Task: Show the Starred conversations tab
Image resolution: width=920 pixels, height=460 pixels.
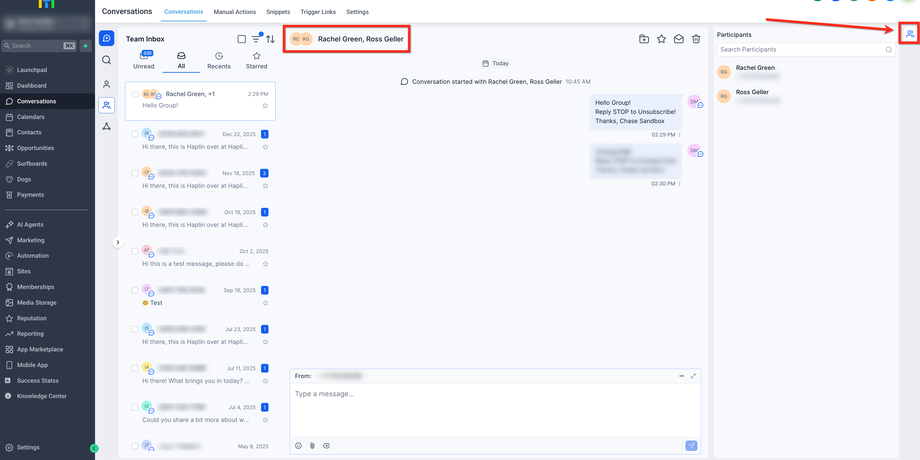Action: click(256, 60)
